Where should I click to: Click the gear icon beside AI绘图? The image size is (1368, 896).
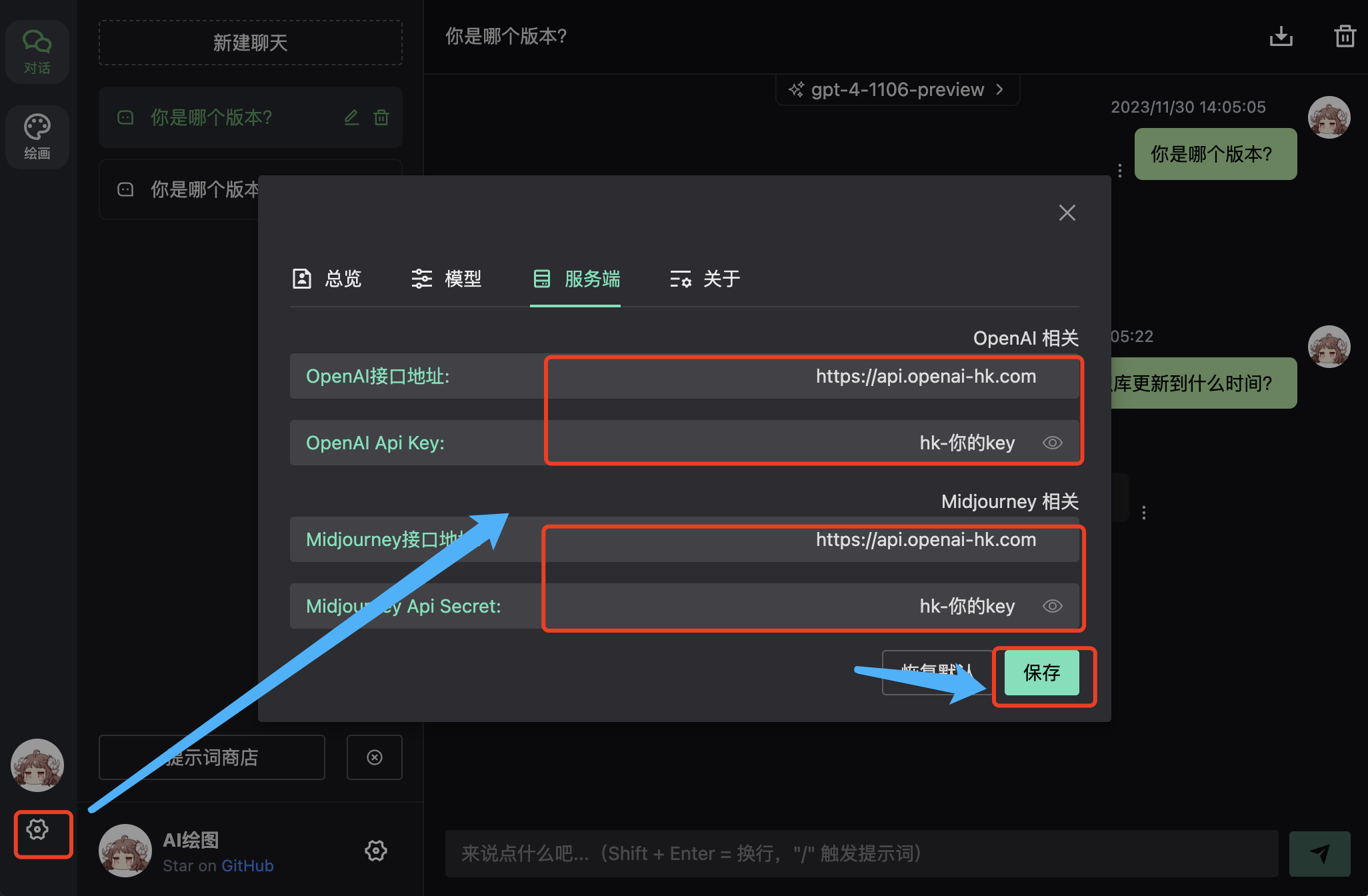pyautogui.click(x=375, y=851)
